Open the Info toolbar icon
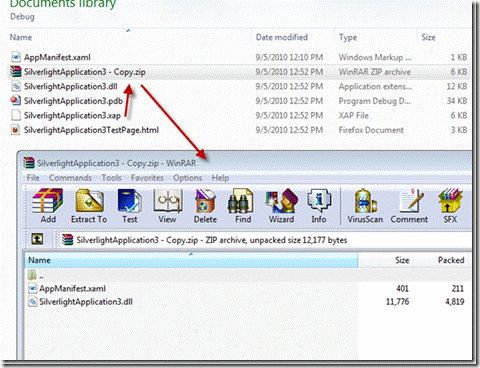 pos(319,201)
